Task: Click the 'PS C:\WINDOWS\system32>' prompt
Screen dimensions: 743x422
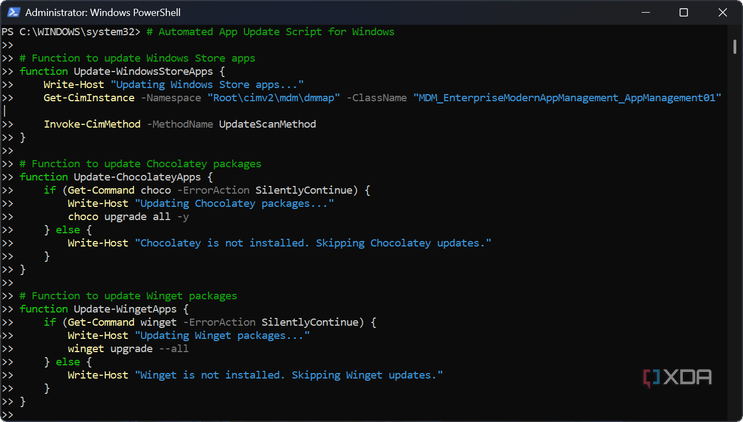Action: 71,32
